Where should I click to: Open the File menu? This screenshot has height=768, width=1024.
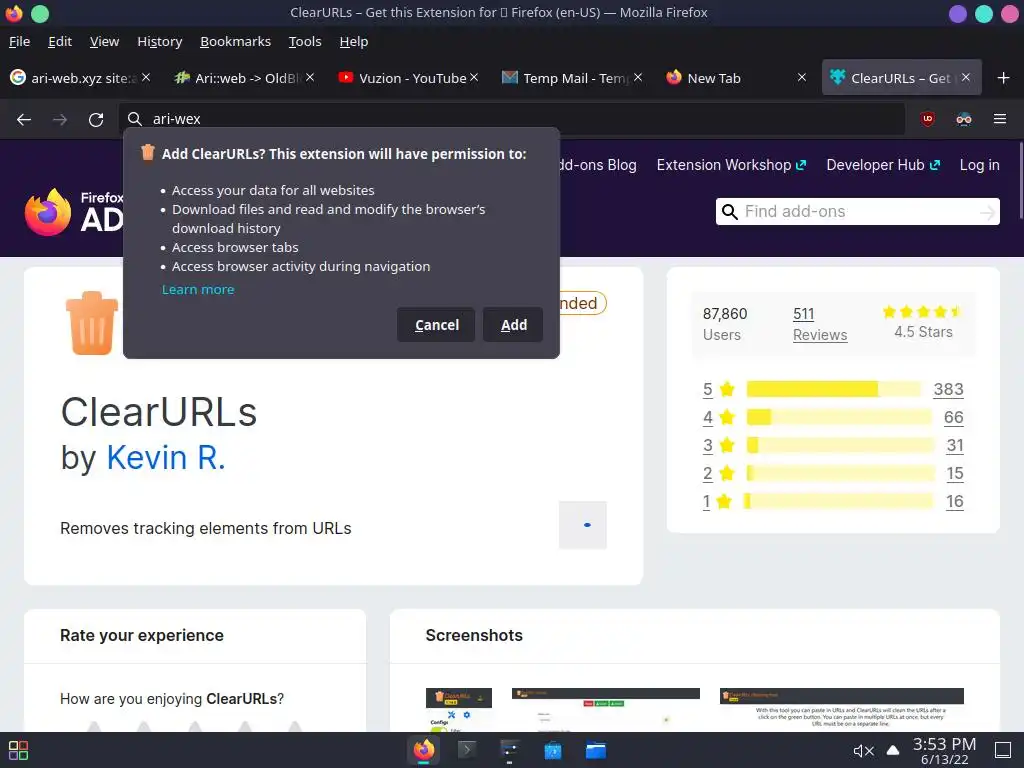point(20,41)
